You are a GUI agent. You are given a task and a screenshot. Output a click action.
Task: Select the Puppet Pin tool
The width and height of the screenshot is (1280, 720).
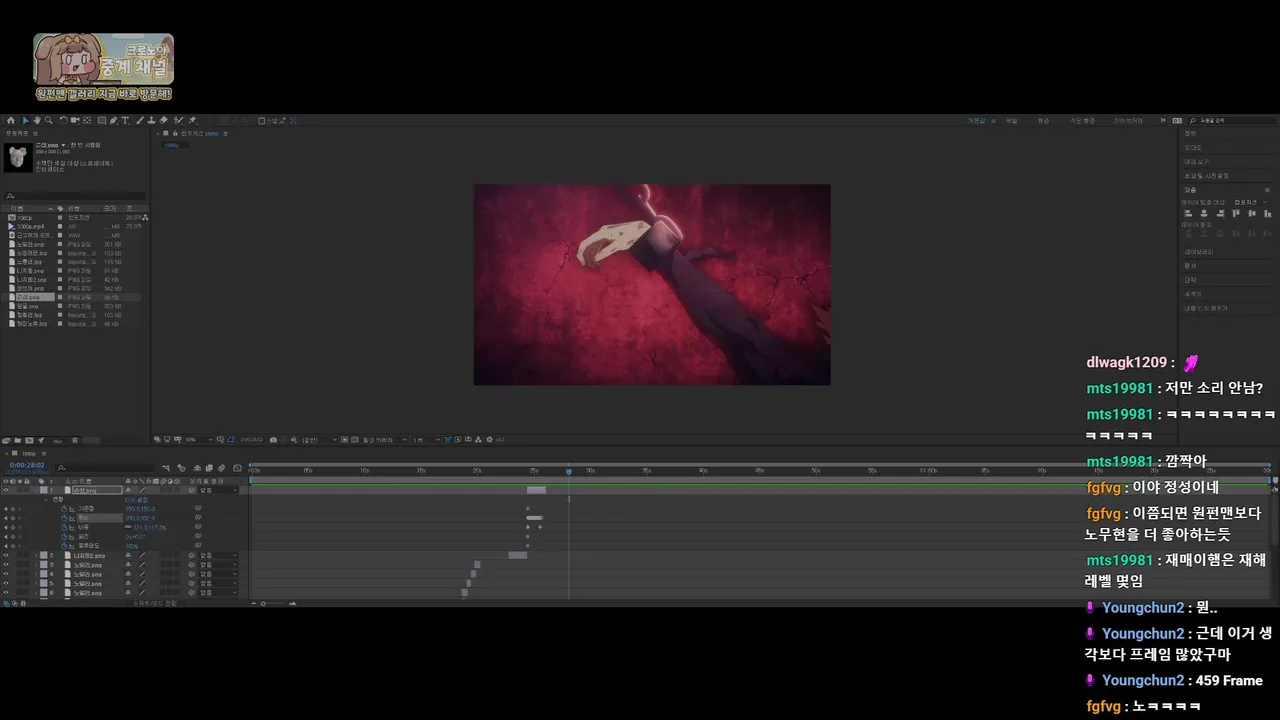click(x=192, y=120)
